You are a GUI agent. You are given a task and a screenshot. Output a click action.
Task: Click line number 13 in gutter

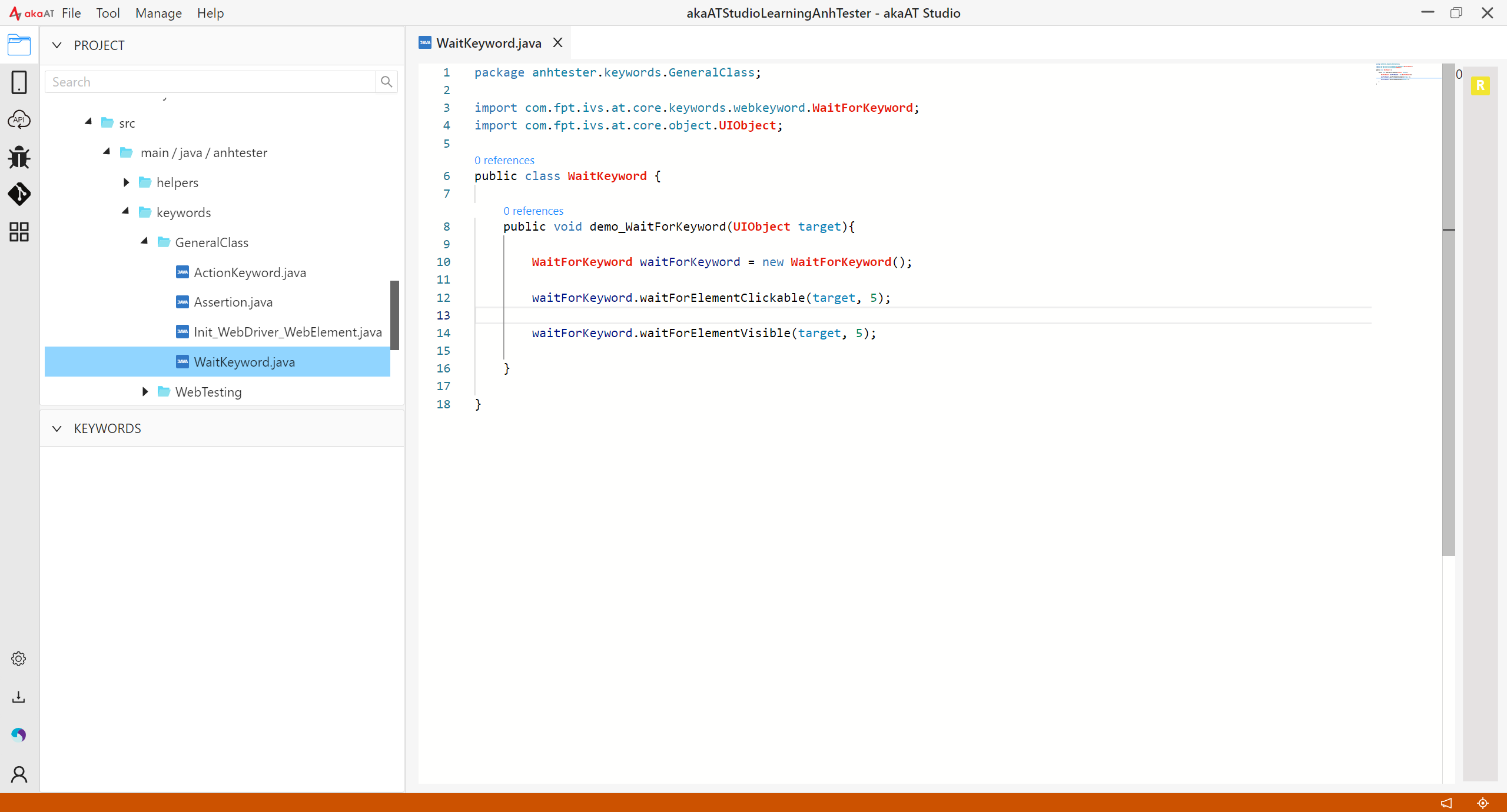(x=443, y=315)
